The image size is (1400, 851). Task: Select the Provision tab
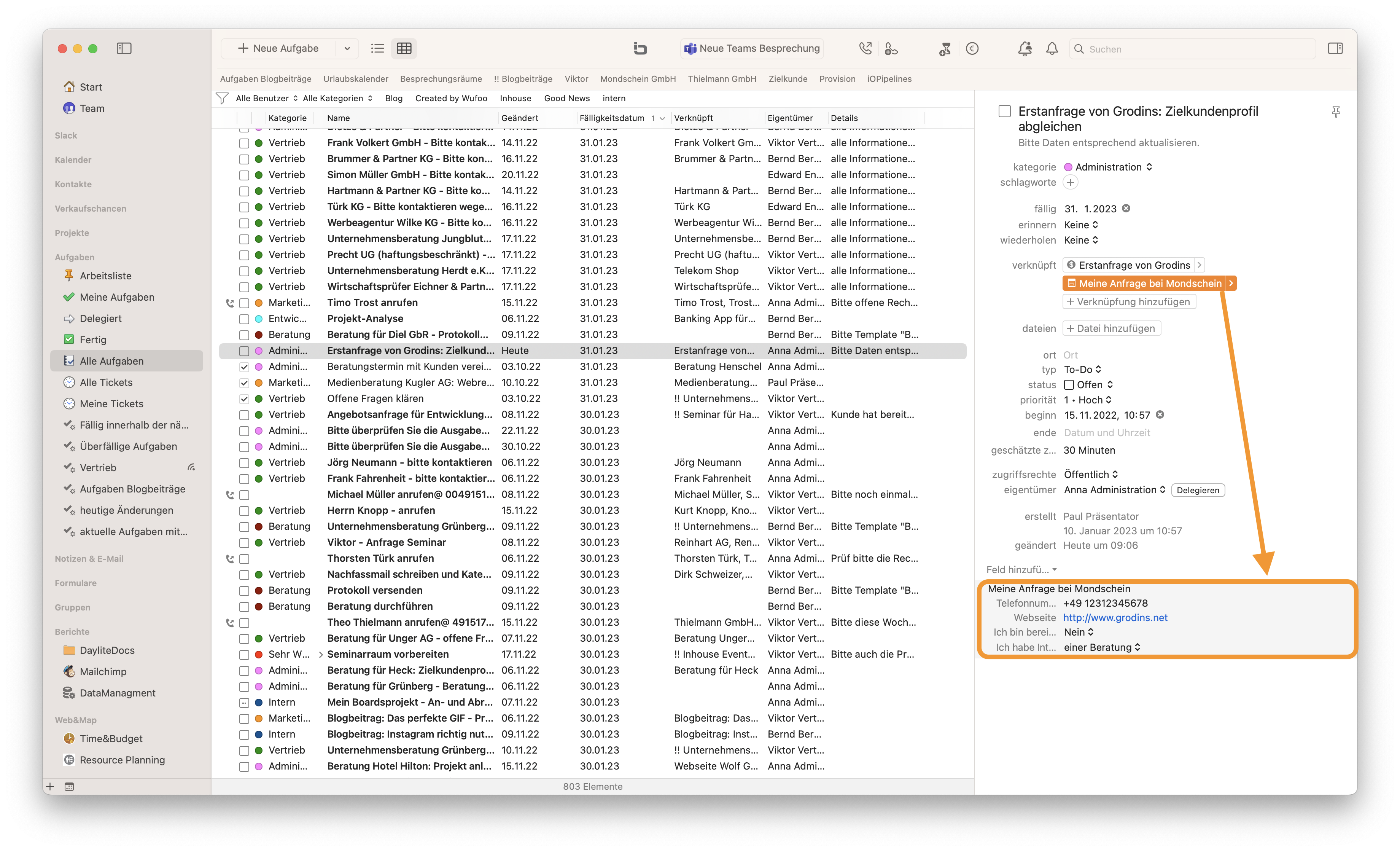[837, 79]
